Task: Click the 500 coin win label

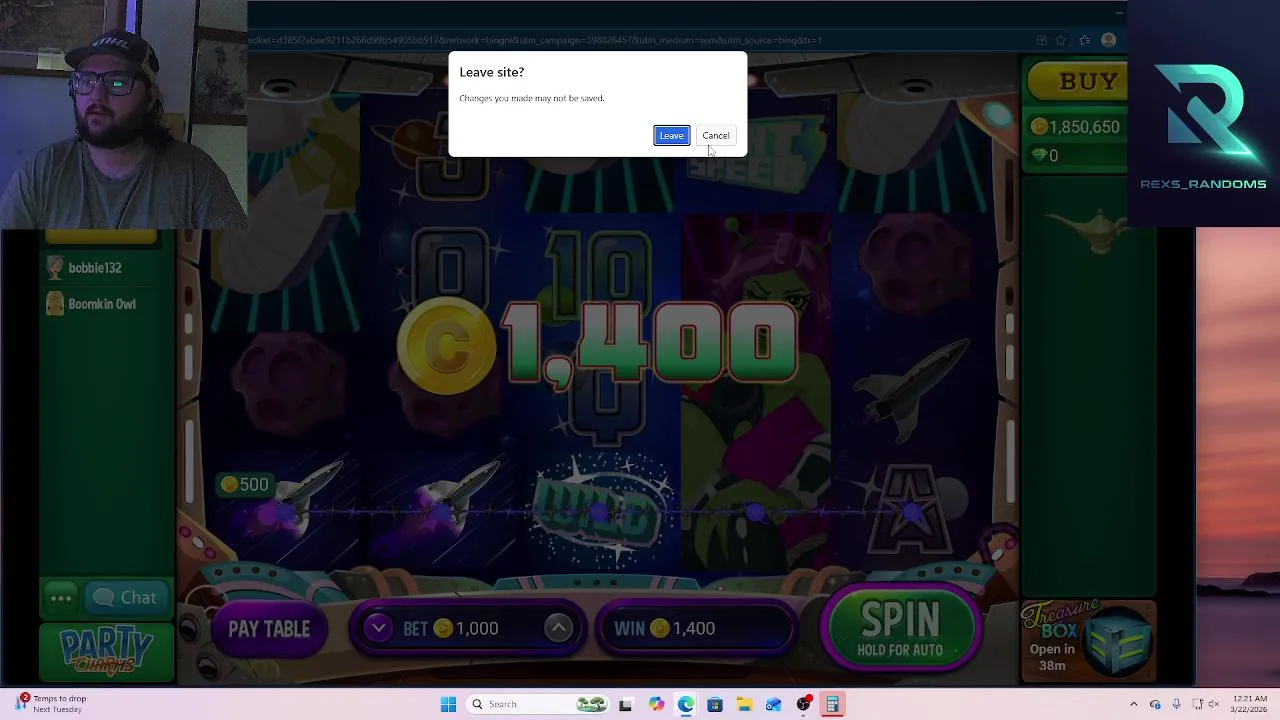Action: pos(245,484)
